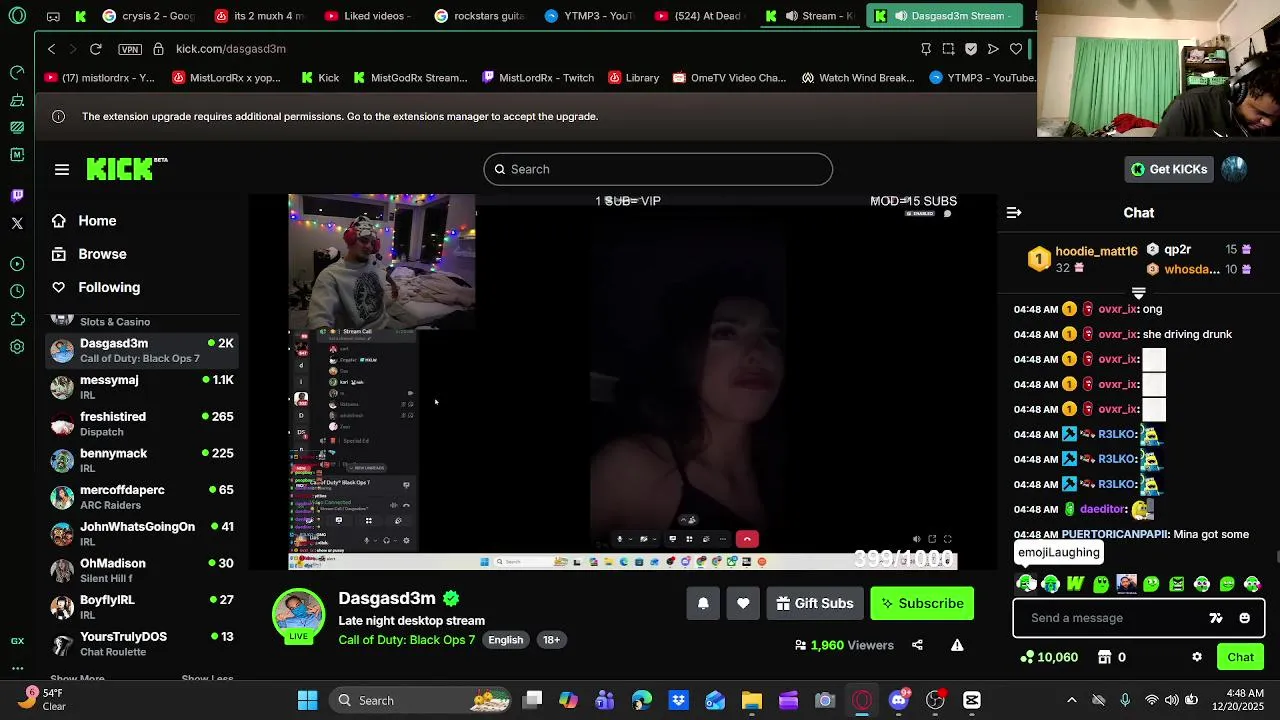Follow channel with the heart button
The width and height of the screenshot is (1280, 720).
(743, 603)
